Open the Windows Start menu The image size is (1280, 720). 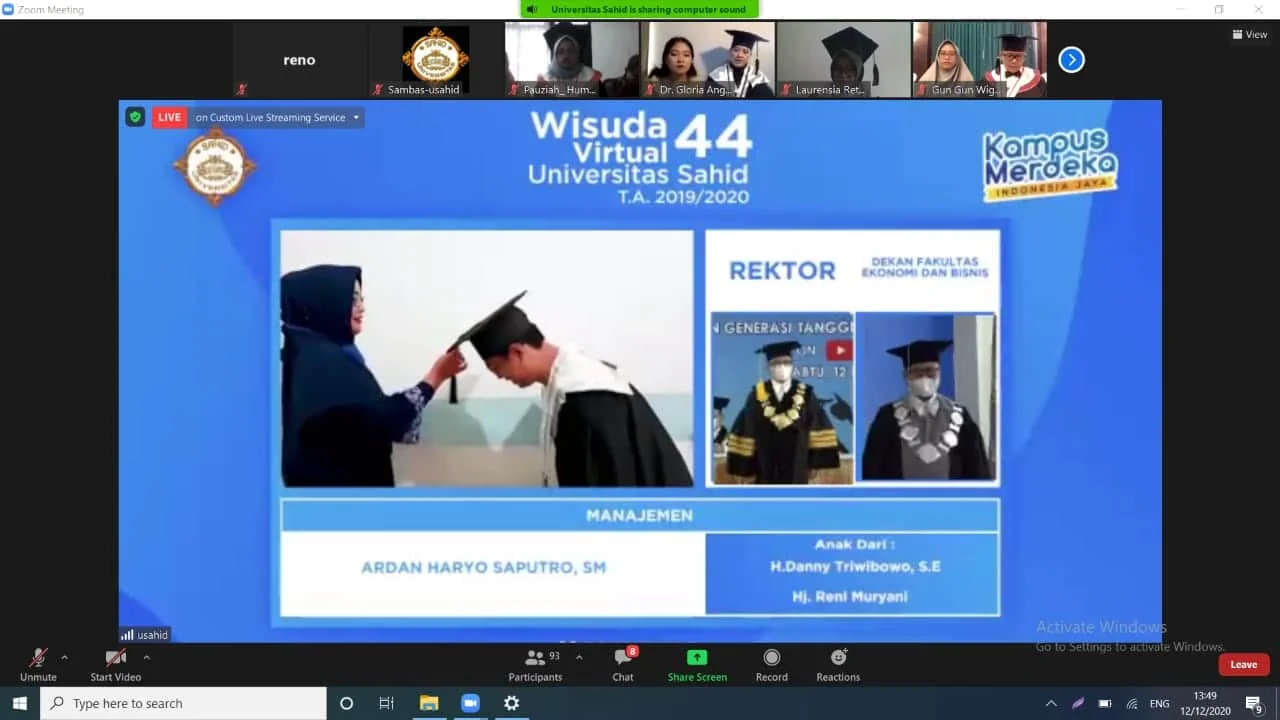click(20, 703)
